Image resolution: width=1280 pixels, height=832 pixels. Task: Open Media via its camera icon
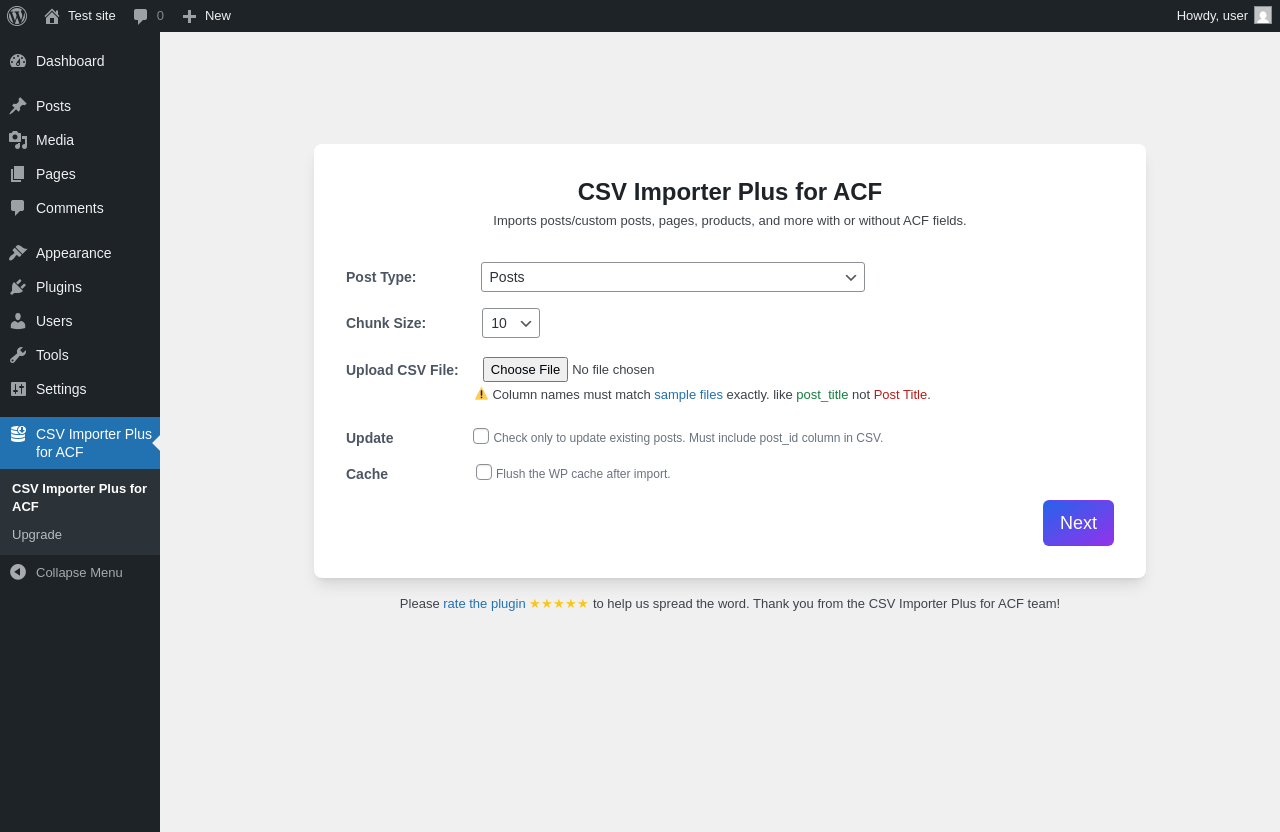click(x=18, y=140)
